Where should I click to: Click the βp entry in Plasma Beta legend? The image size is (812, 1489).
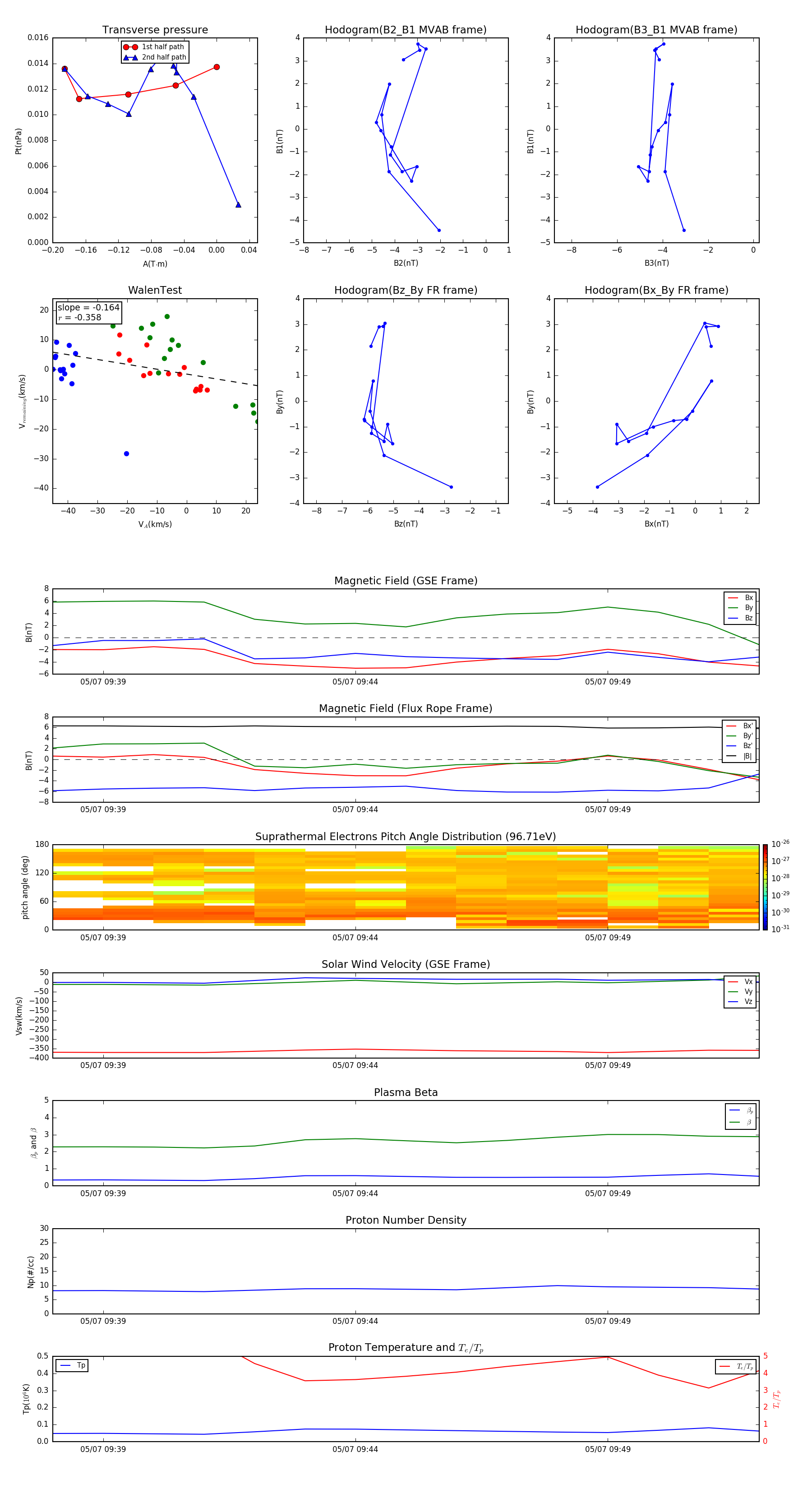[741, 1110]
